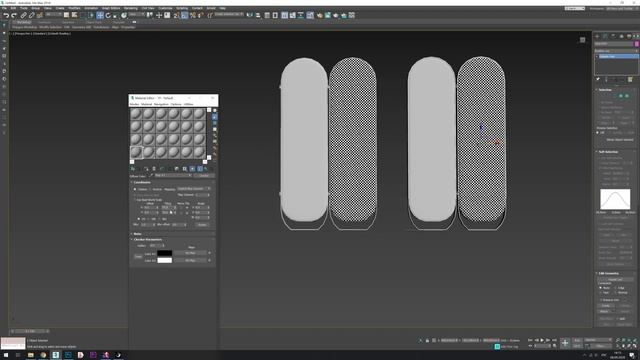Click the Material Editor toolbar icon
640x360 pixels.
click(x=310, y=15)
